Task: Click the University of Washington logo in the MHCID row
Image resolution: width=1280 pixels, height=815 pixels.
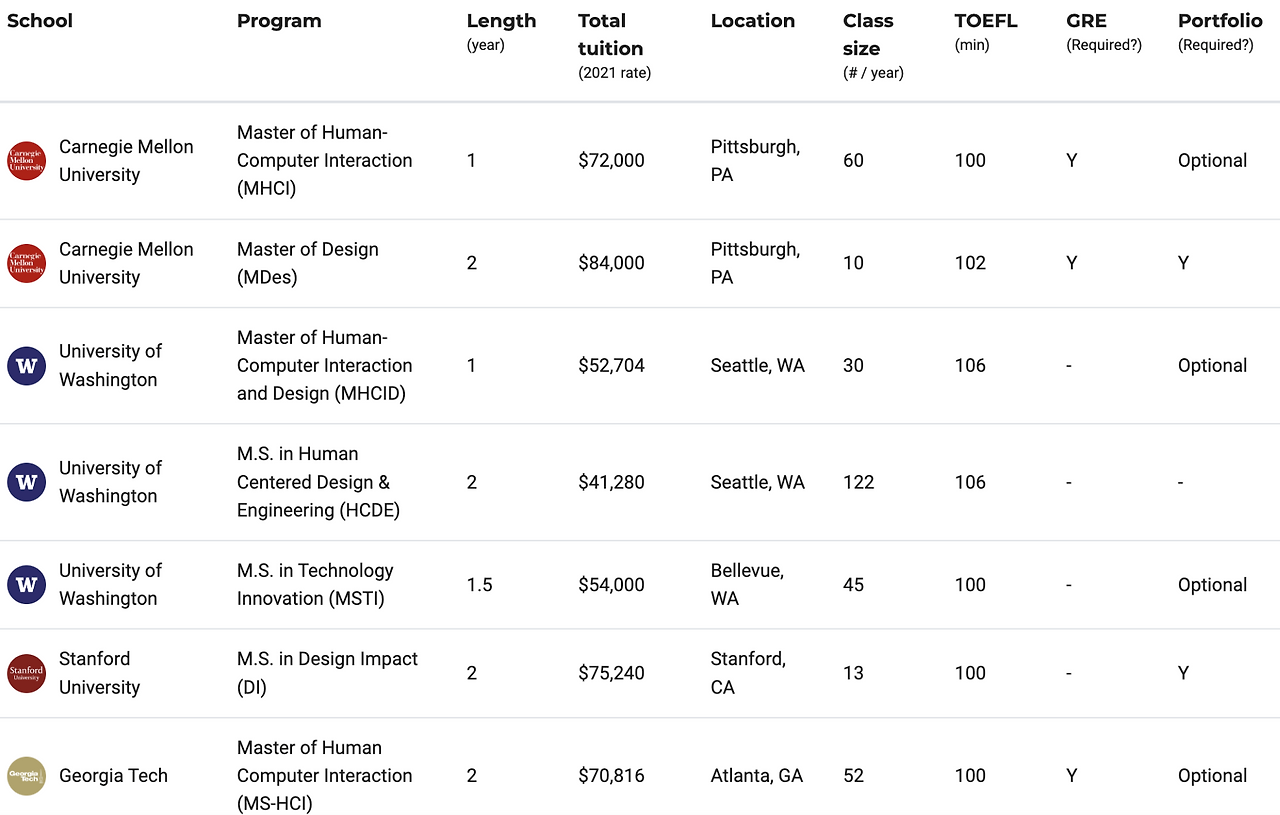Action: (x=27, y=365)
